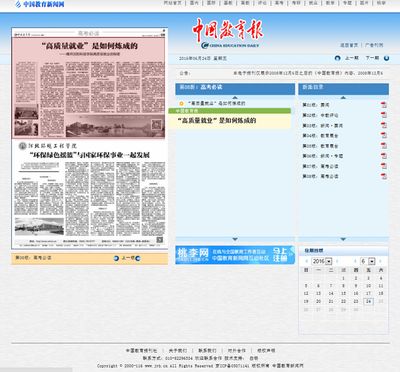Download the PDF for page 02

tap(384, 115)
